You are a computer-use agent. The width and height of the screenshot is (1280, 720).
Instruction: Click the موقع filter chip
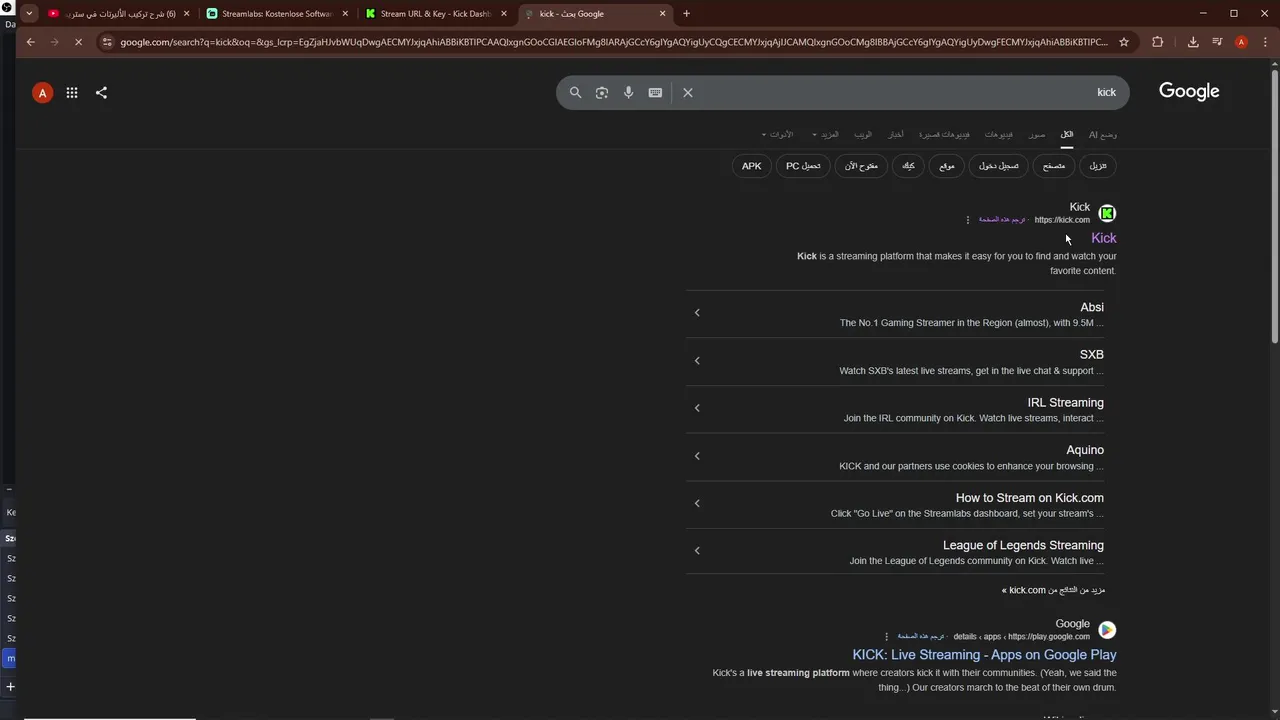[947, 166]
